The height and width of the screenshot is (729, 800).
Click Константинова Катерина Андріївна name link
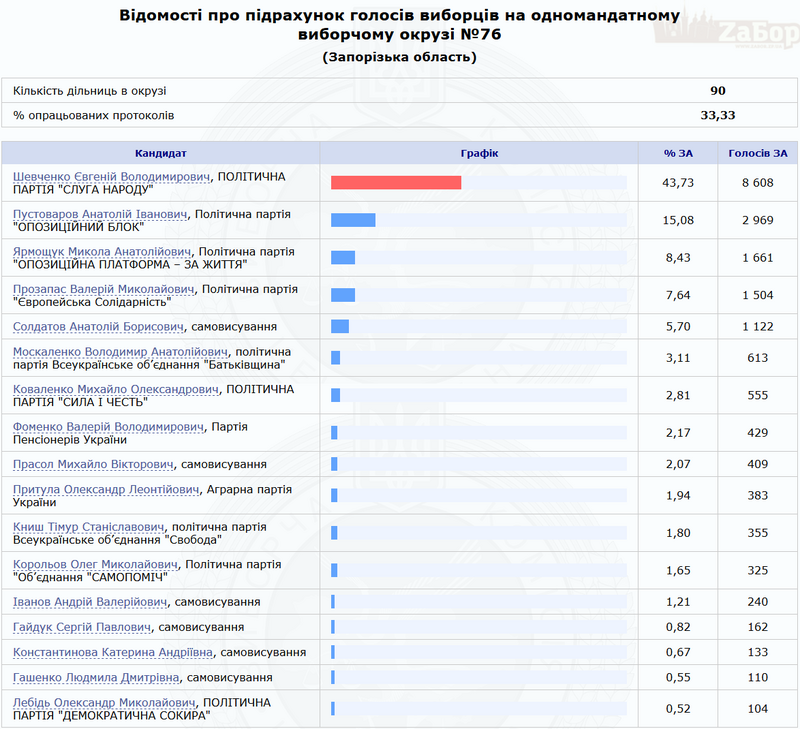pyautogui.click(x=113, y=652)
